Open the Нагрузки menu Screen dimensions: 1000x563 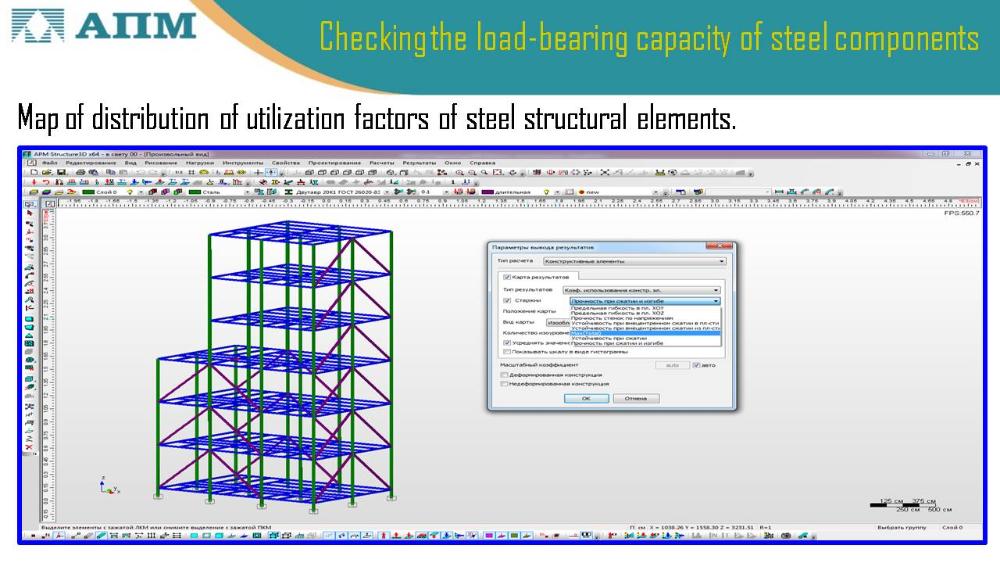199,162
